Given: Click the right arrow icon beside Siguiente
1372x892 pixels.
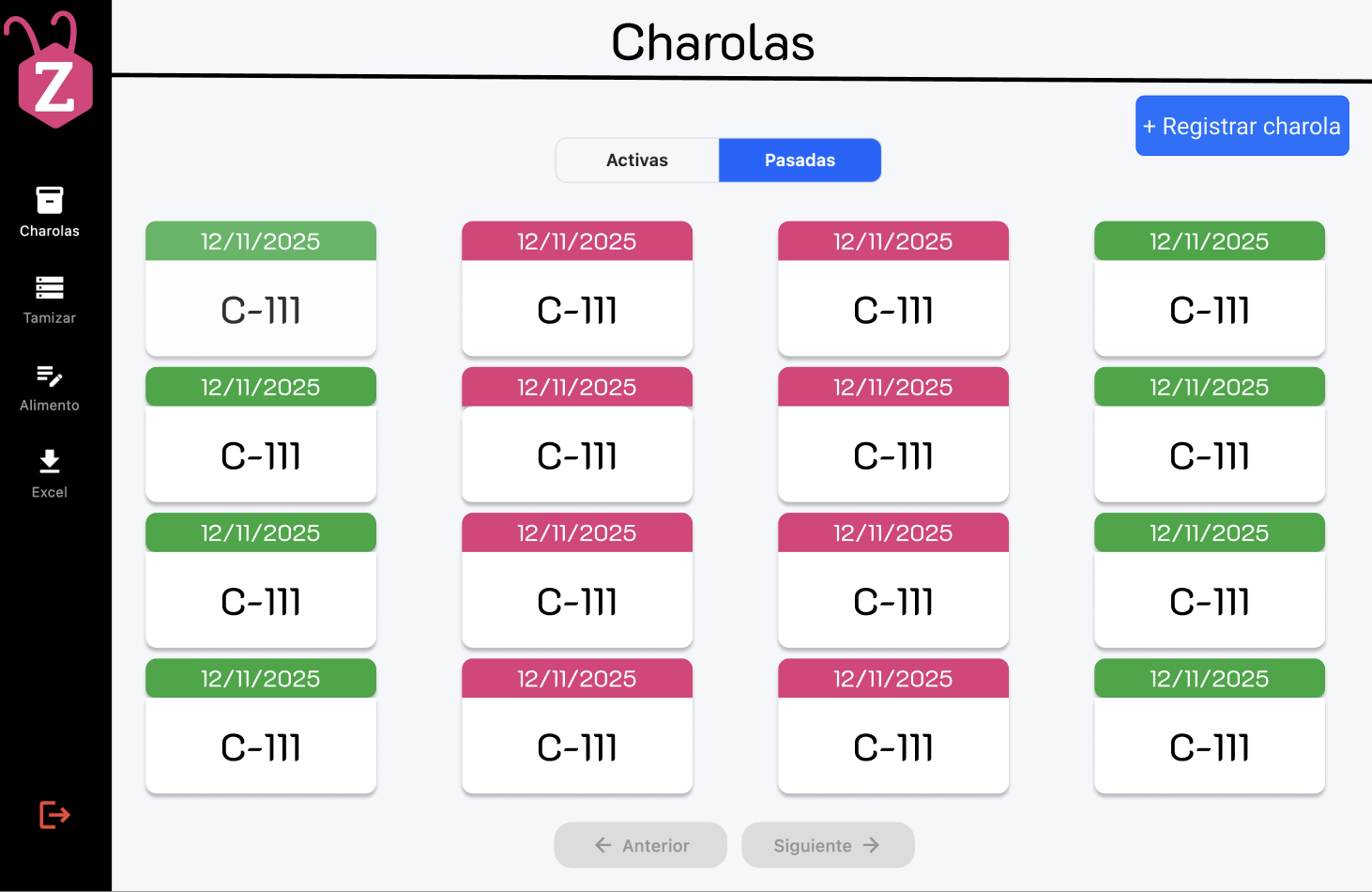Looking at the screenshot, I should coord(871,845).
